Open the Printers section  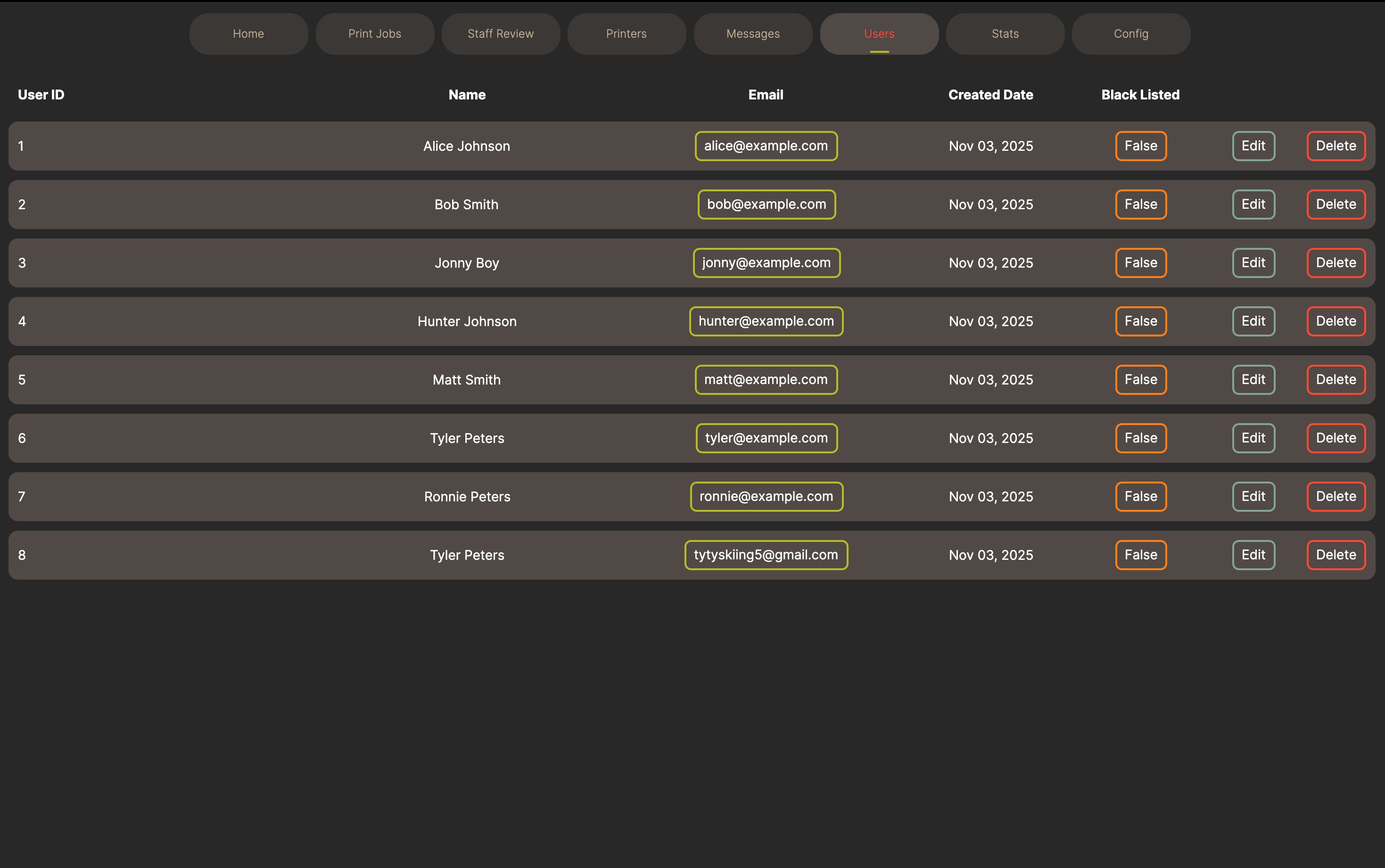pos(626,33)
